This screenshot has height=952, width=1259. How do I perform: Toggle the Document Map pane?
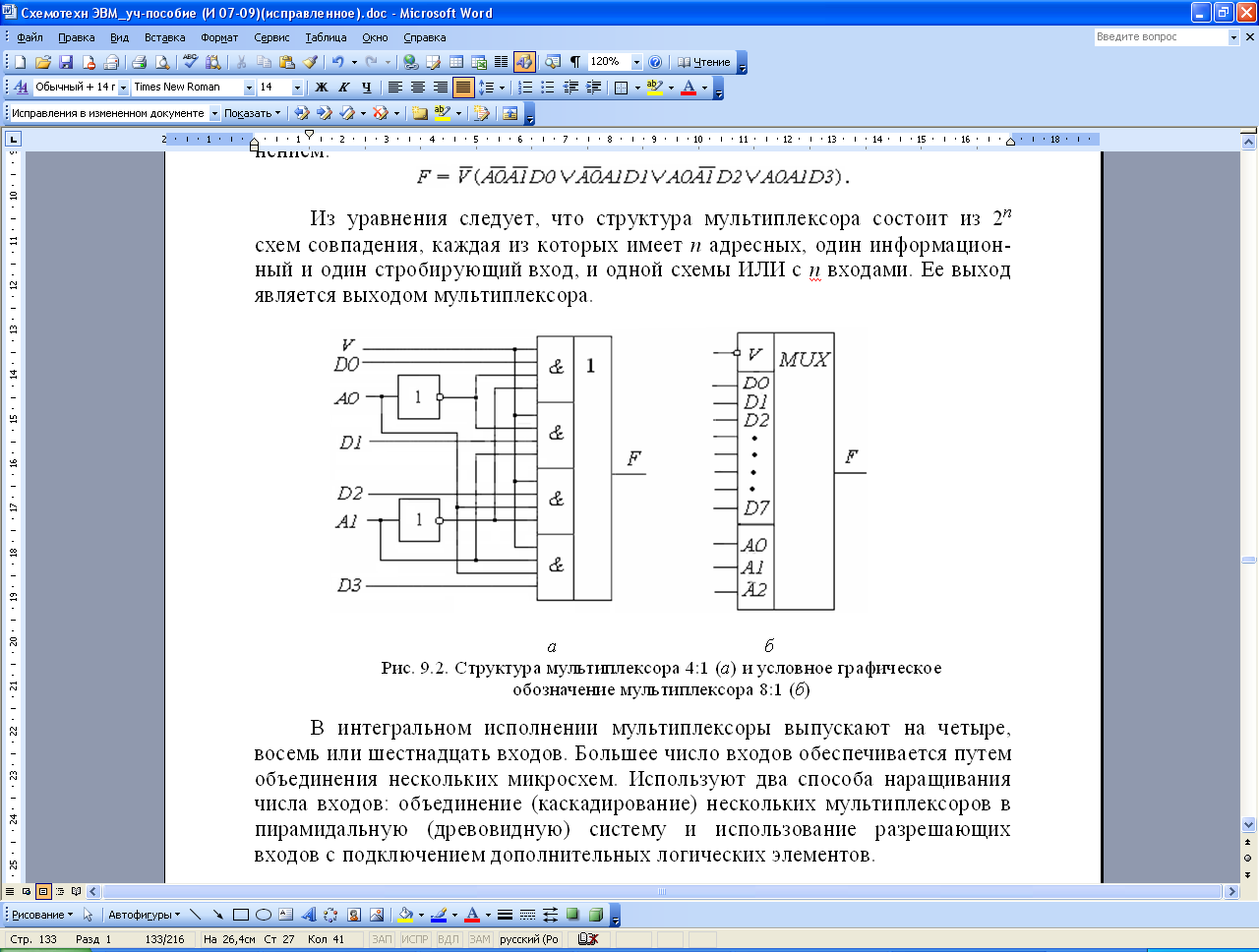[x=553, y=62]
